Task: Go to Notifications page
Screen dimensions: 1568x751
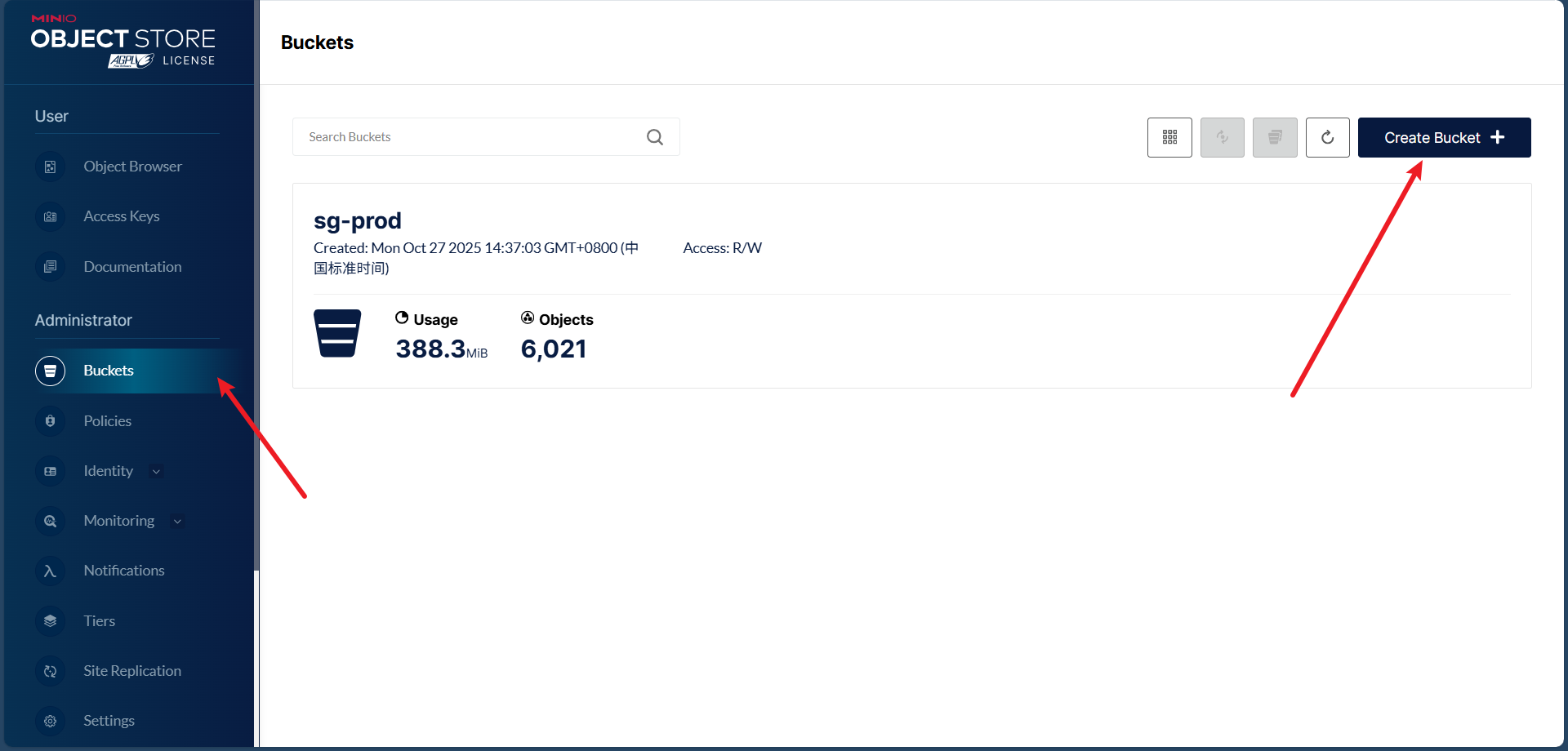Action: (x=124, y=571)
